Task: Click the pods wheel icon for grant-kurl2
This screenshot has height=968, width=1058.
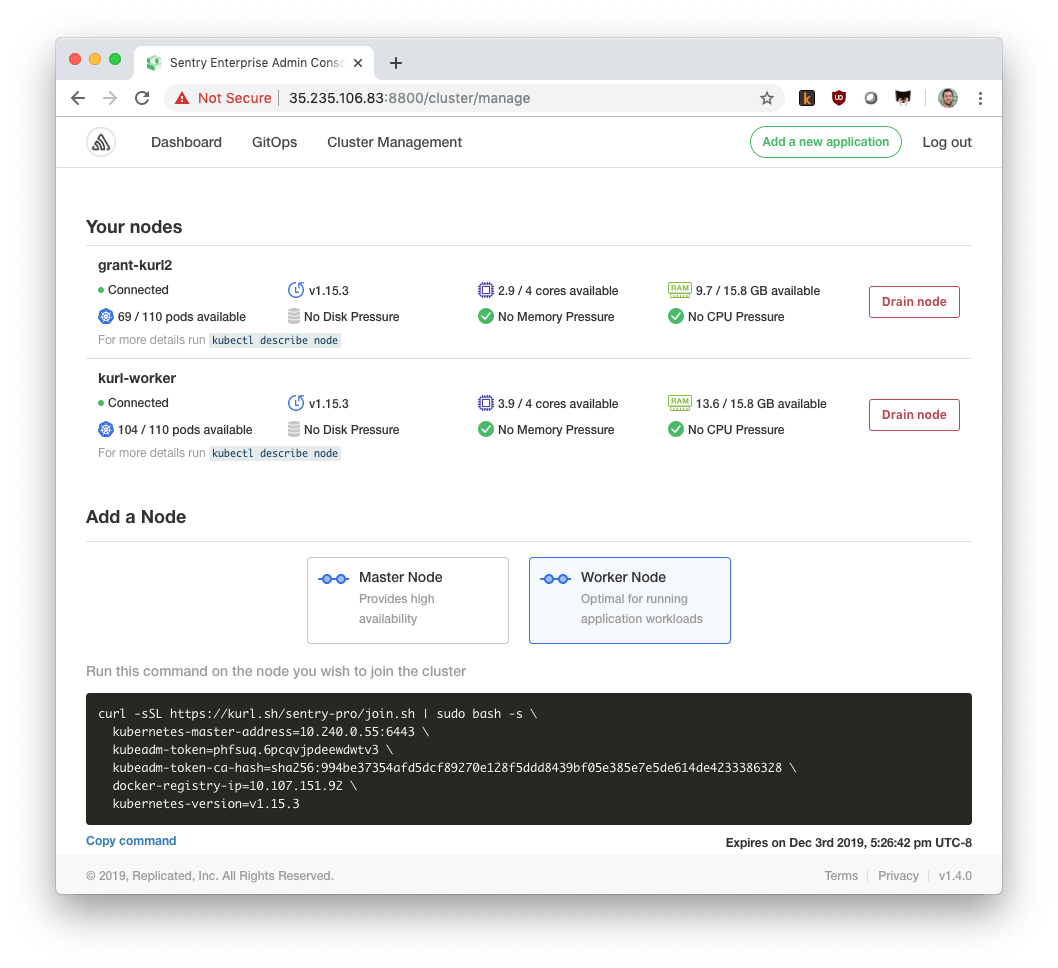Action: click(x=106, y=316)
